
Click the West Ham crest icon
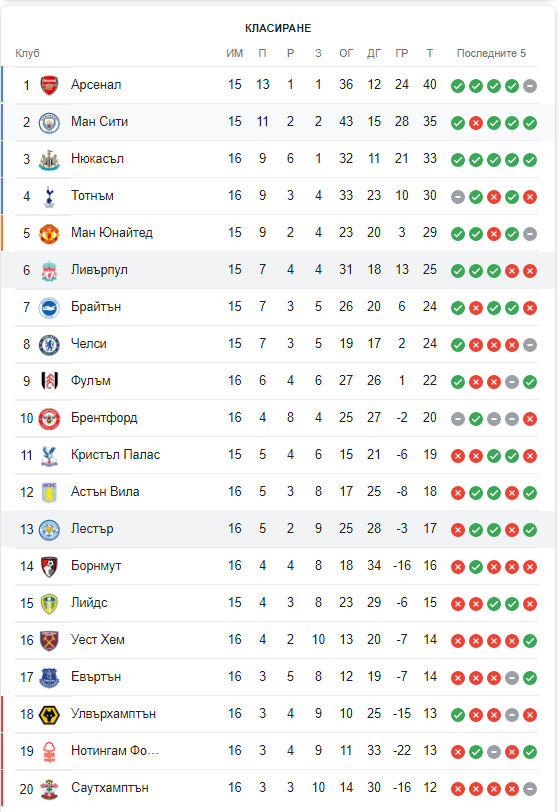tap(49, 641)
